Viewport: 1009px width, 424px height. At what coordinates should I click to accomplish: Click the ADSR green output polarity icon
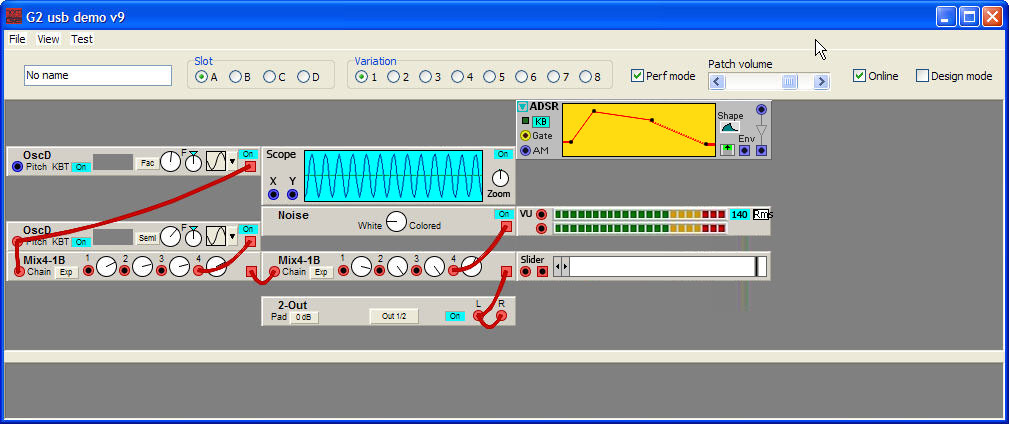point(727,150)
